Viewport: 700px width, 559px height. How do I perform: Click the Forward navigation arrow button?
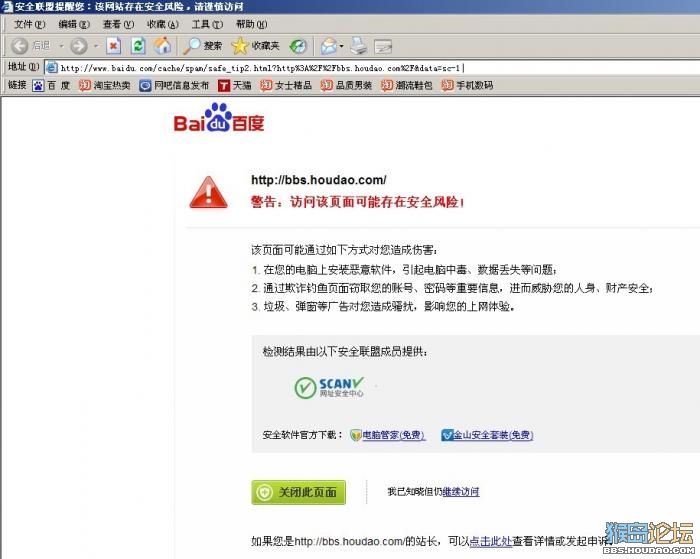(79, 46)
